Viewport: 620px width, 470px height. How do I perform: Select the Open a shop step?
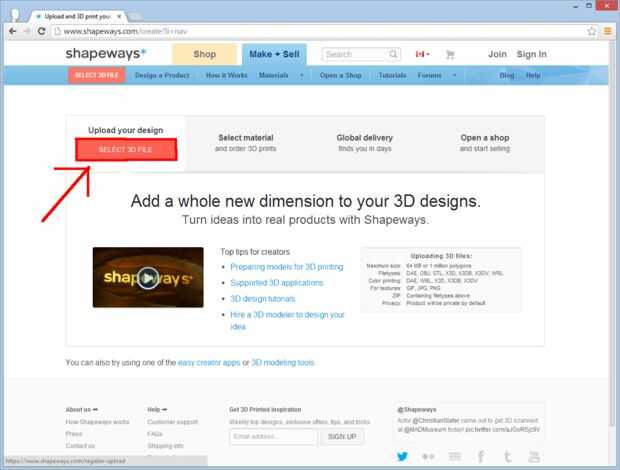click(x=485, y=143)
